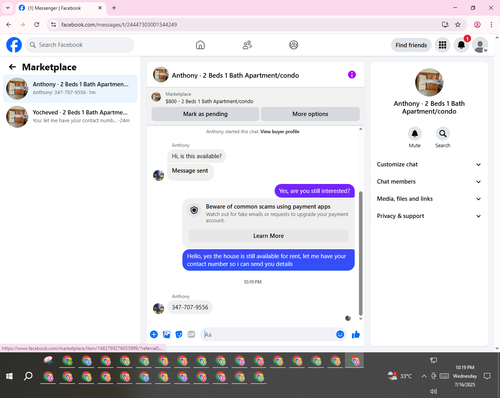This screenshot has width=500, height=398.
Task: Open the Facebook logo home link
Action: [14, 45]
